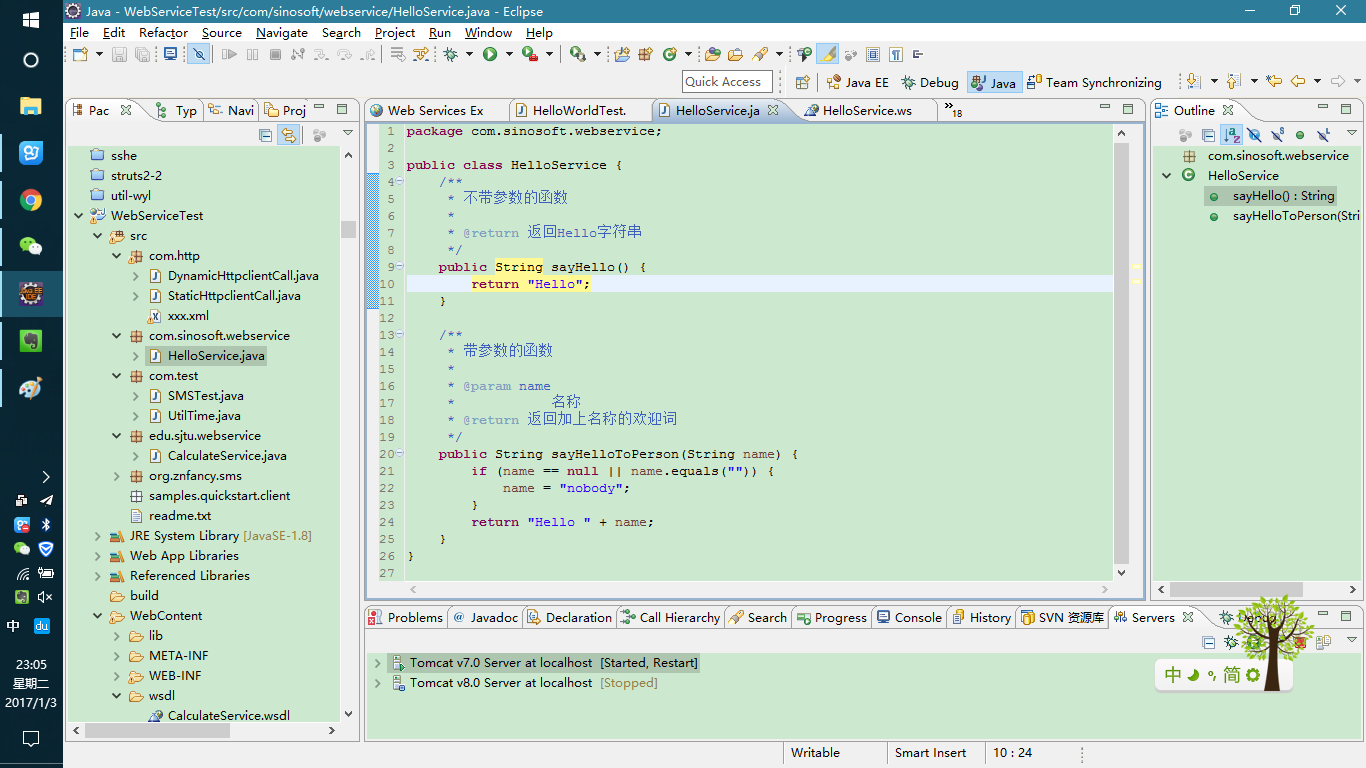The width and height of the screenshot is (1366, 768).
Task: Click the Back navigation arrow
Action: pyautogui.click(x=1297, y=81)
